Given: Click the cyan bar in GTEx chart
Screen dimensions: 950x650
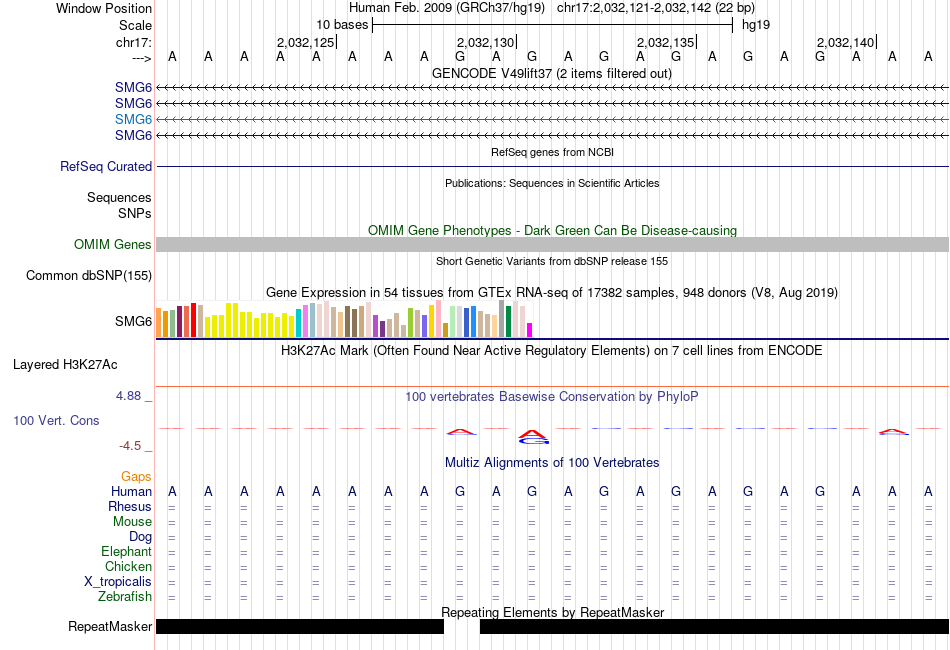Looking at the screenshot, I should tap(298, 323).
